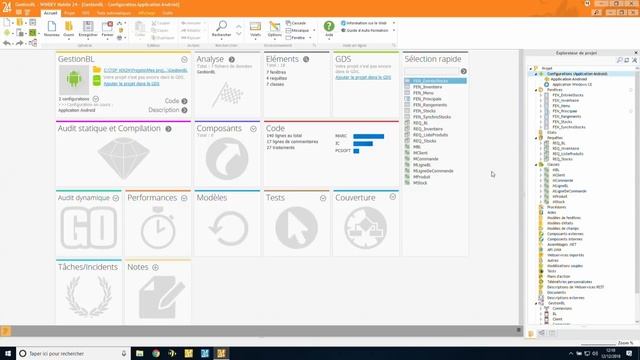Collapse the Classes node in project tree

(x=536, y=164)
